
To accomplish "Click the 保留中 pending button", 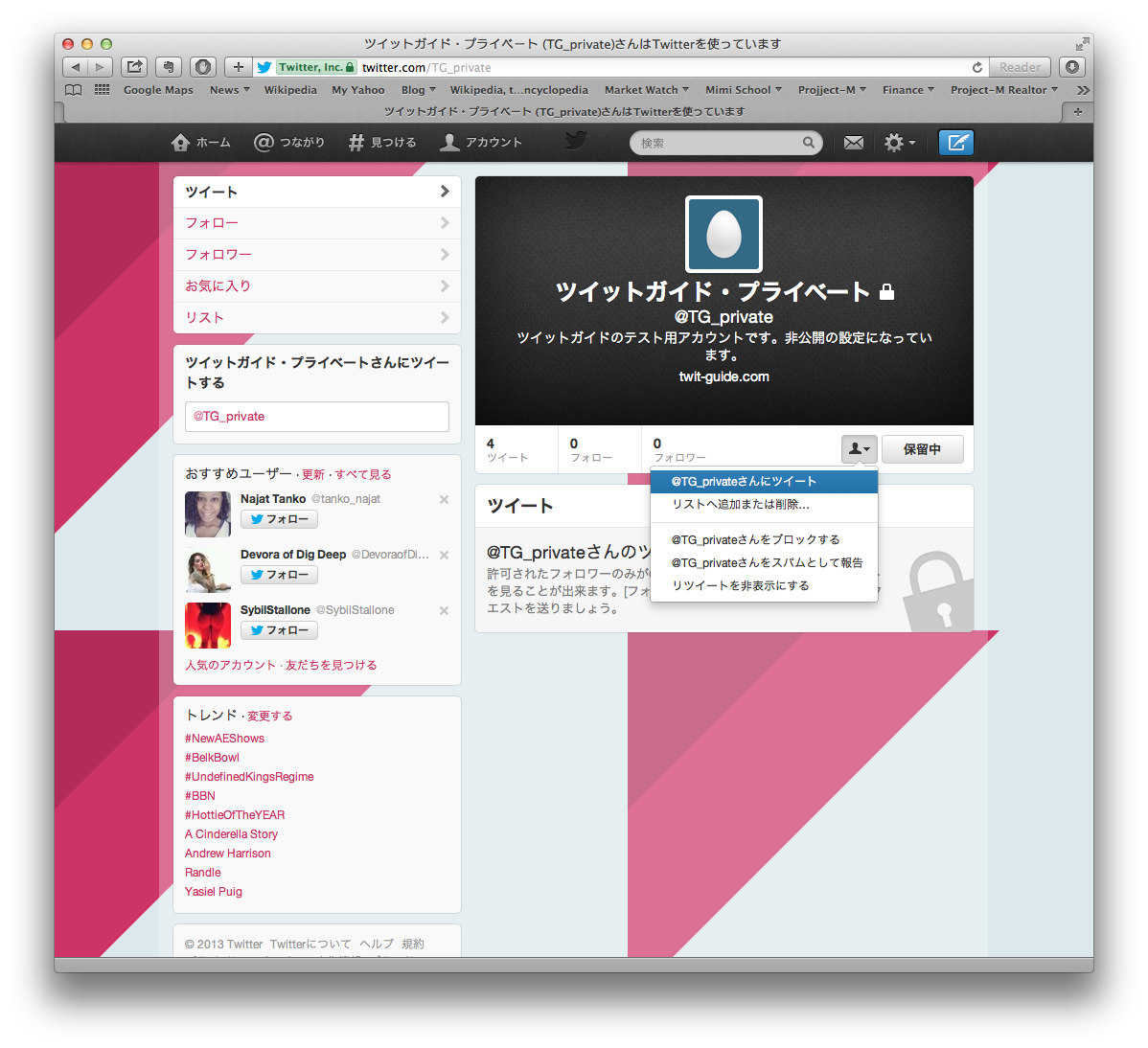I will (x=922, y=449).
